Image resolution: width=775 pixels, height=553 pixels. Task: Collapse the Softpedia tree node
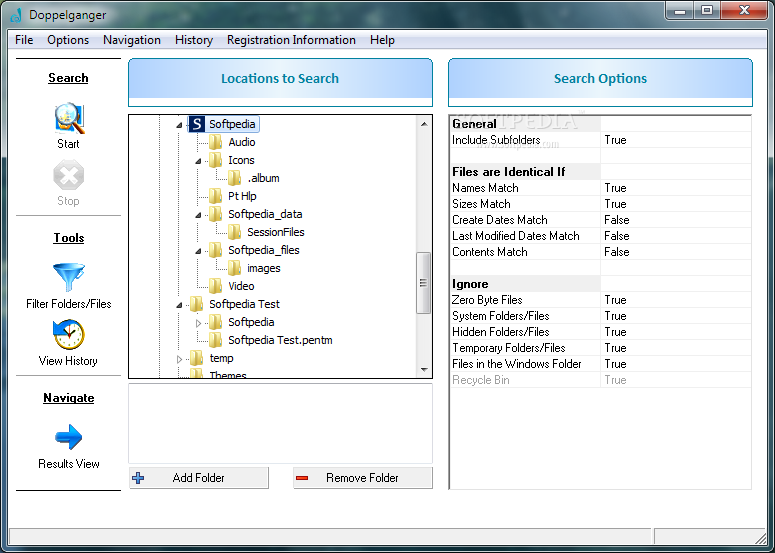coord(179,125)
